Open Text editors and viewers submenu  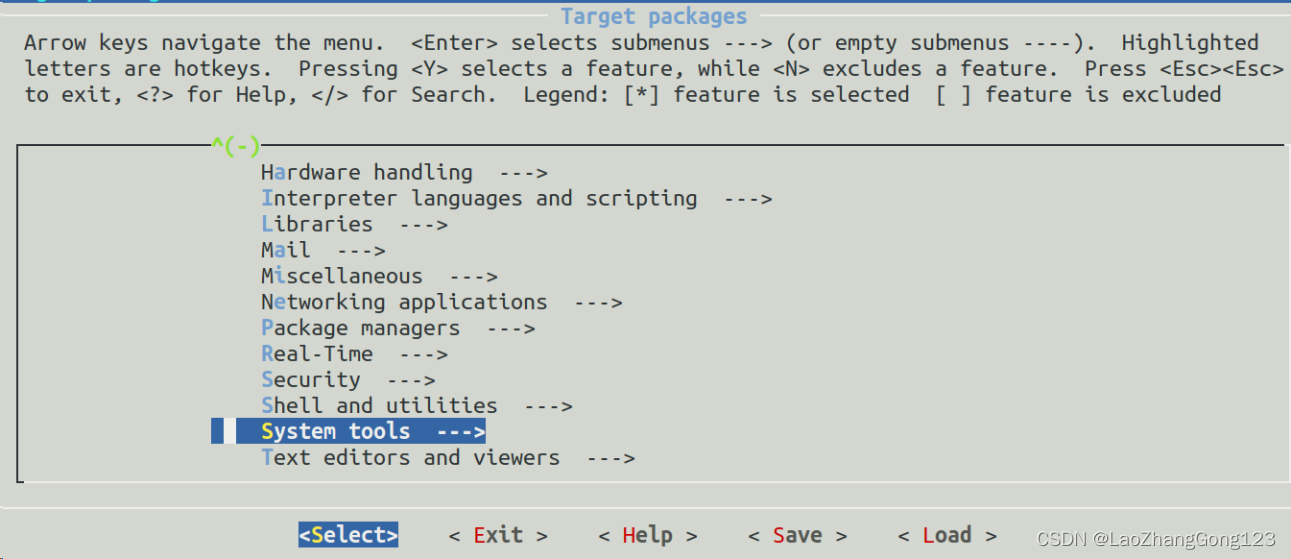[x=448, y=458]
